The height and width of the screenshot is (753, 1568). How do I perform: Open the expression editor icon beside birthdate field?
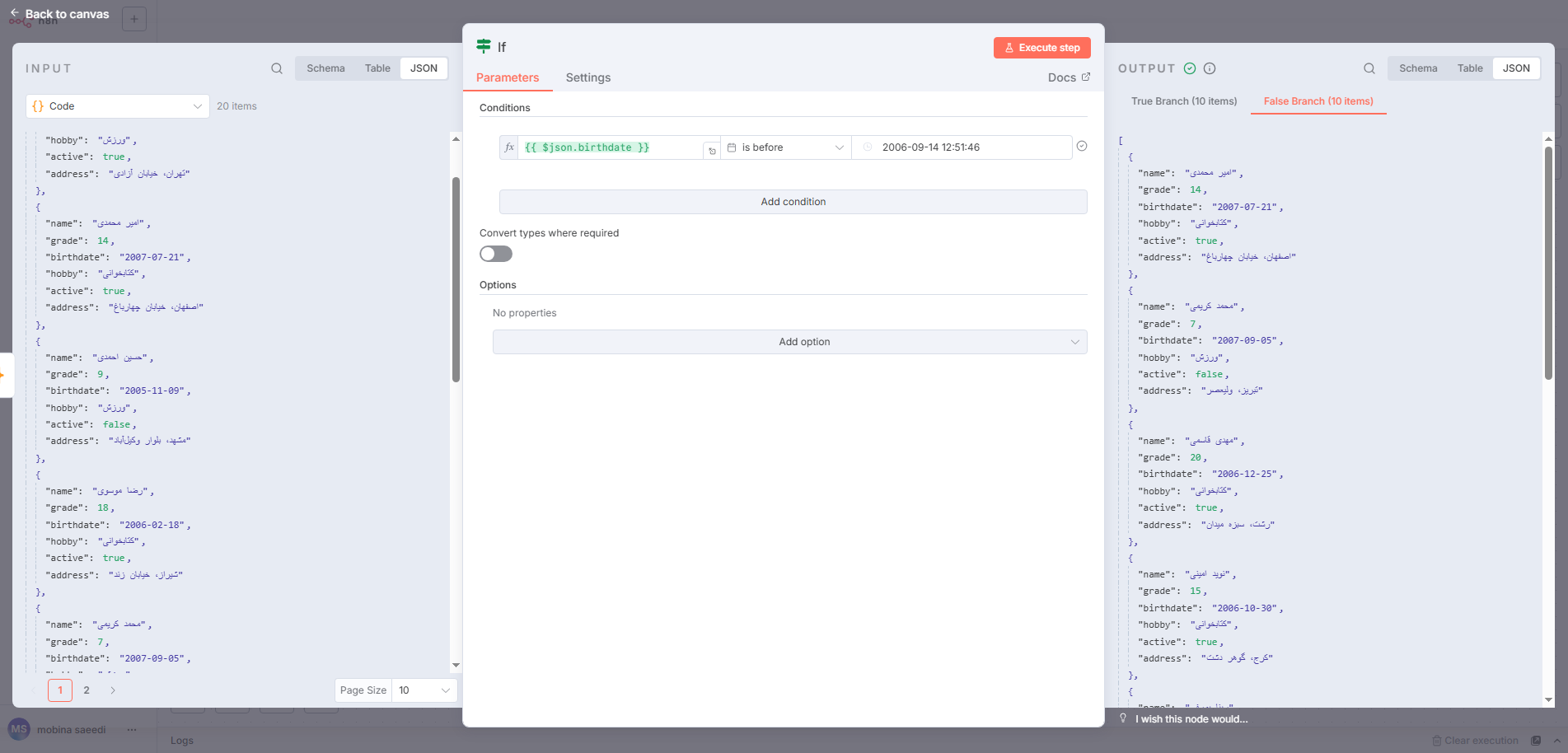coord(712,151)
